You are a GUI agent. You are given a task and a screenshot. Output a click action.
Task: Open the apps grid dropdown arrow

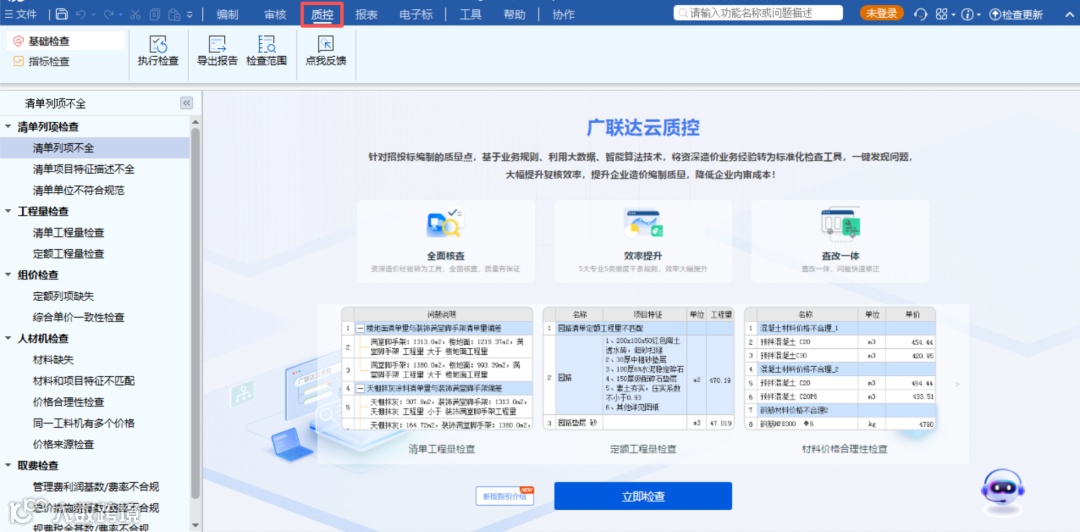(x=953, y=14)
